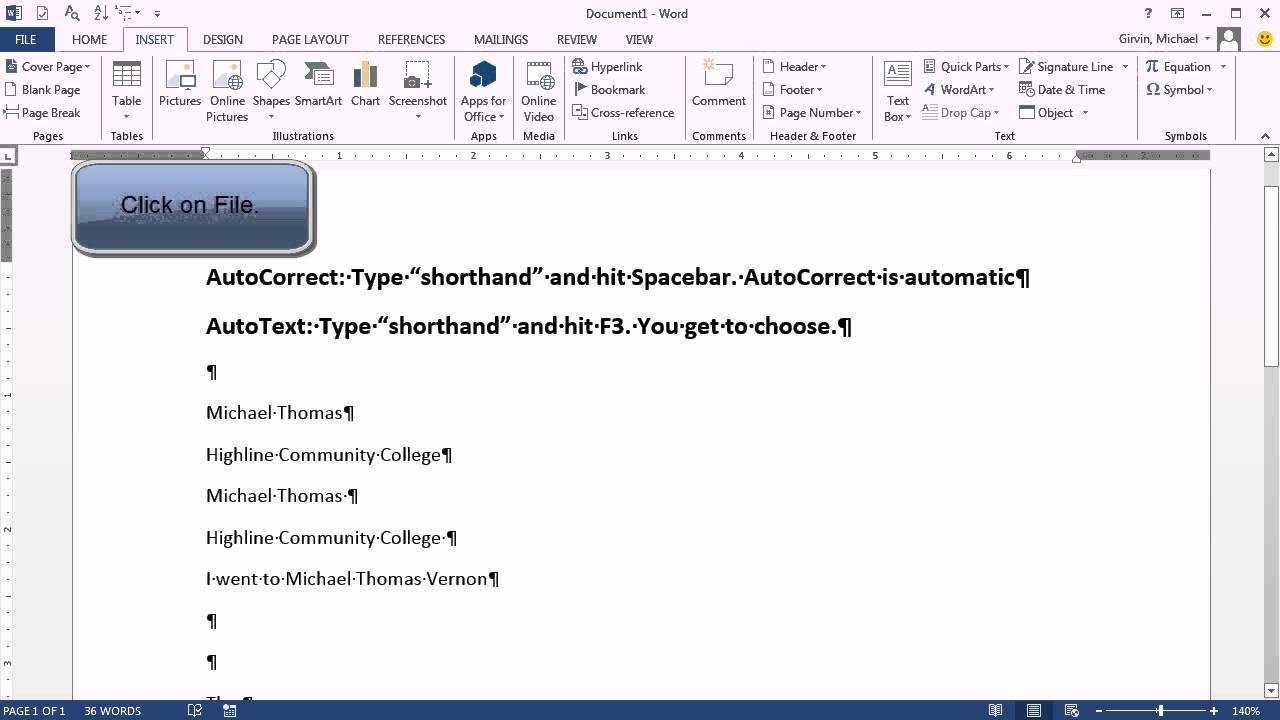Switch to the MAILINGS tab
Image resolution: width=1280 pixels, height=720 pixels.
500,39
